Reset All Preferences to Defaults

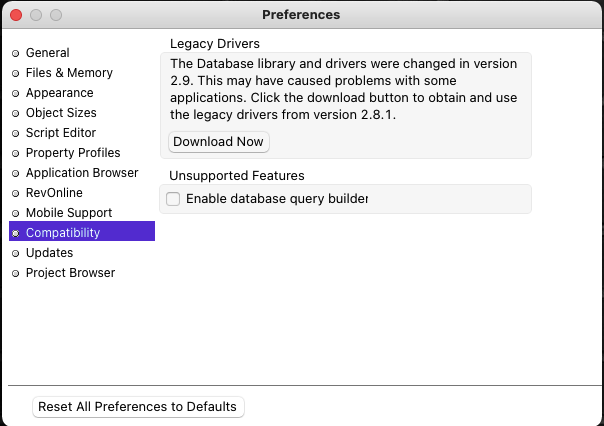(138, 407)
